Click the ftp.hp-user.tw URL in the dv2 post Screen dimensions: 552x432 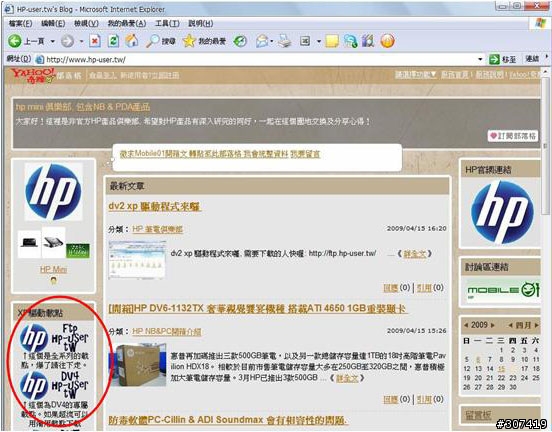pos(343,253)
